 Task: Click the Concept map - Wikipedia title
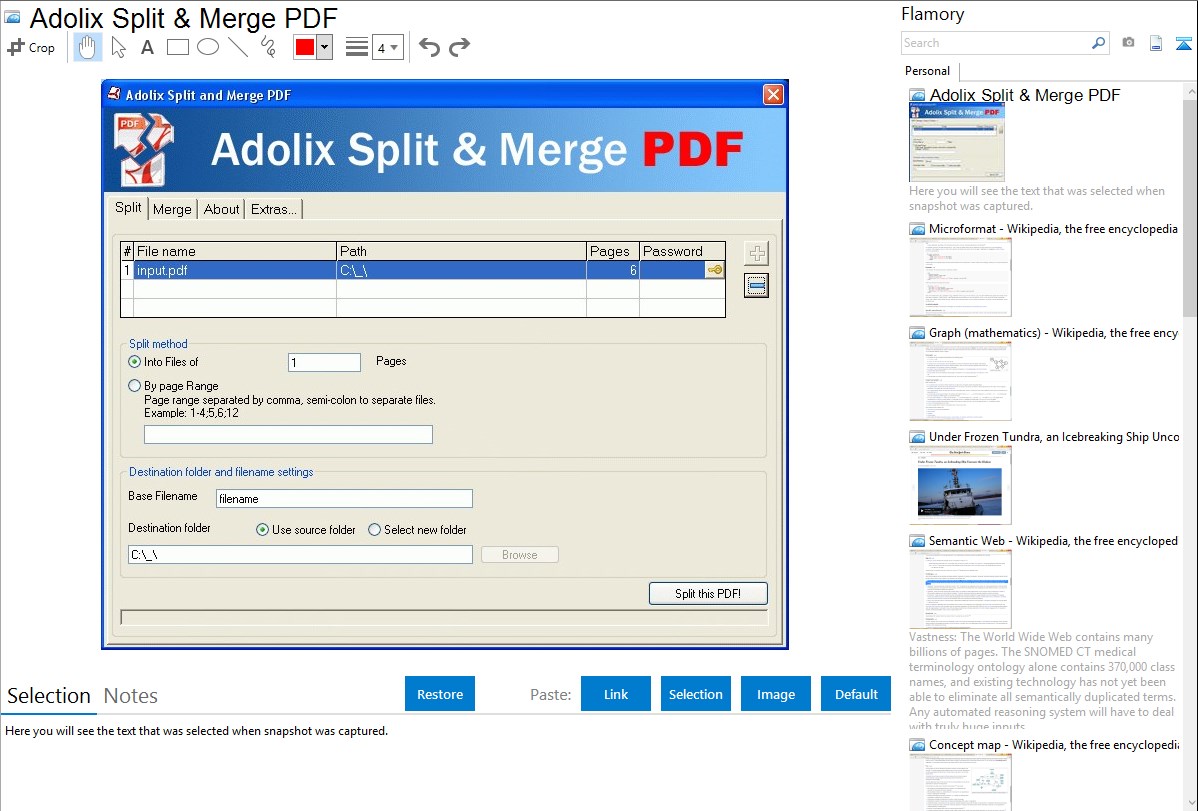click(1054, 744)
